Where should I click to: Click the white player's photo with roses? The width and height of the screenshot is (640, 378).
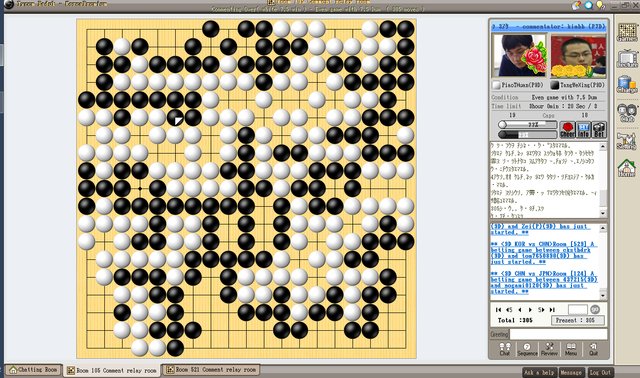click(519, 56)
